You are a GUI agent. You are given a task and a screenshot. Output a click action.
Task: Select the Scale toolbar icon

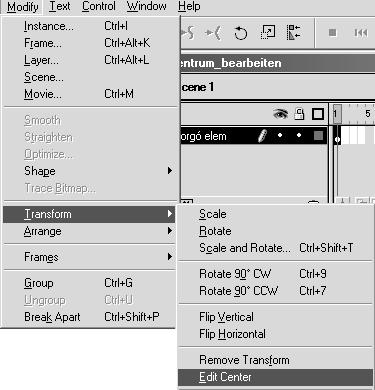coord(268,33)
